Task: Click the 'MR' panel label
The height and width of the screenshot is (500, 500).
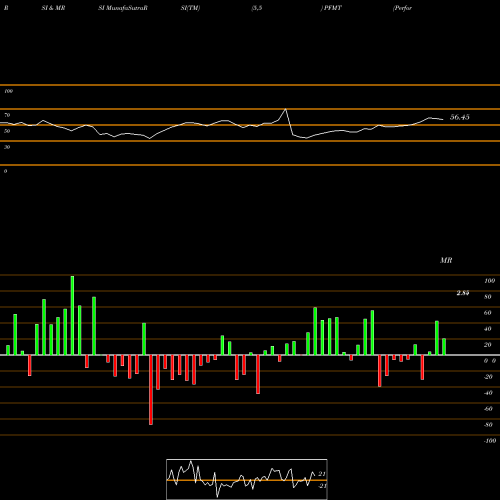Action: tap(446, 260)
